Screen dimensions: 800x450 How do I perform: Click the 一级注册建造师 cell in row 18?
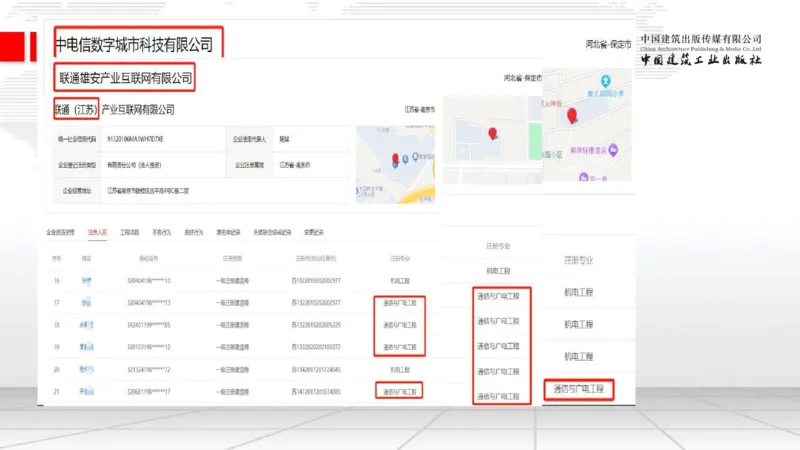[232, 324]
